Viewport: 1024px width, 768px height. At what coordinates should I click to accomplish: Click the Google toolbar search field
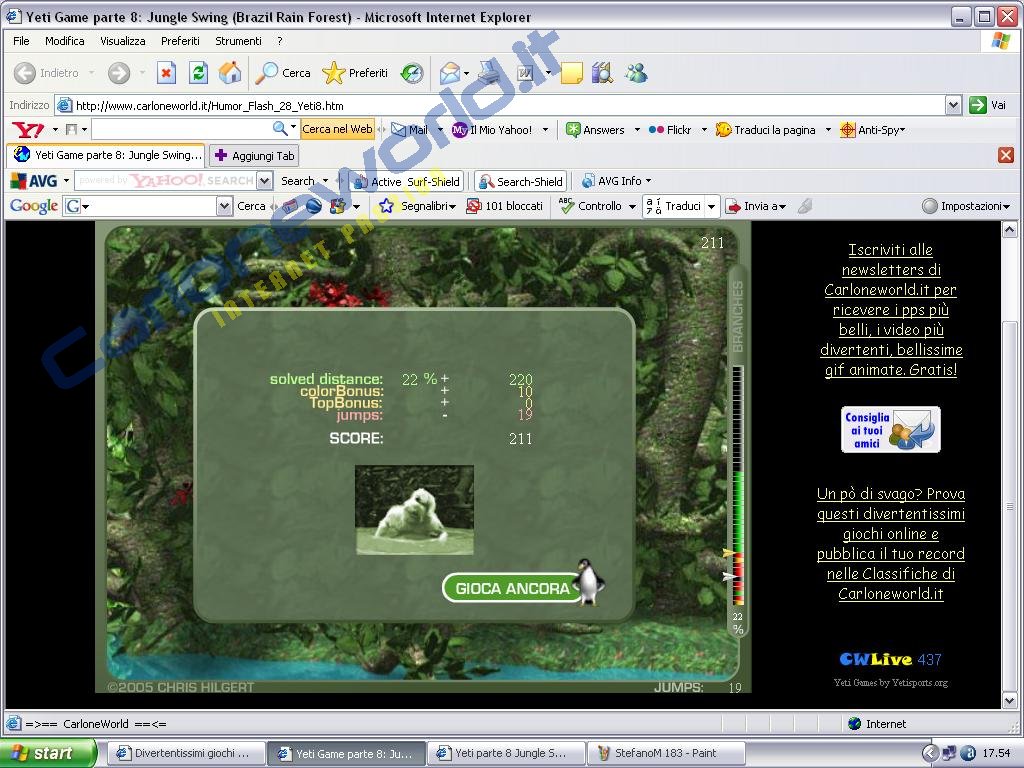[151, 206]
